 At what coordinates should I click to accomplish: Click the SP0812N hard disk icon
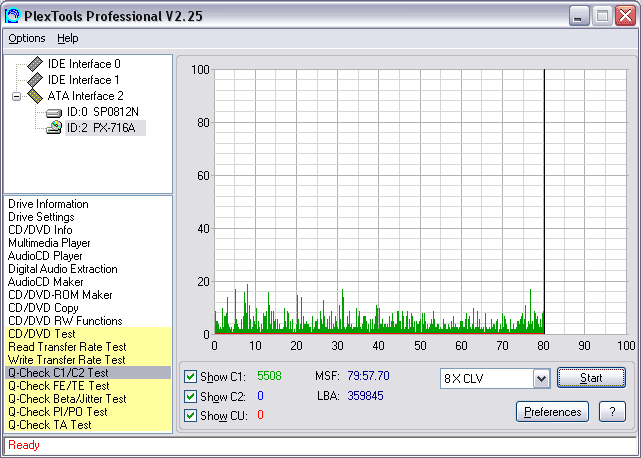click(54, 112)
